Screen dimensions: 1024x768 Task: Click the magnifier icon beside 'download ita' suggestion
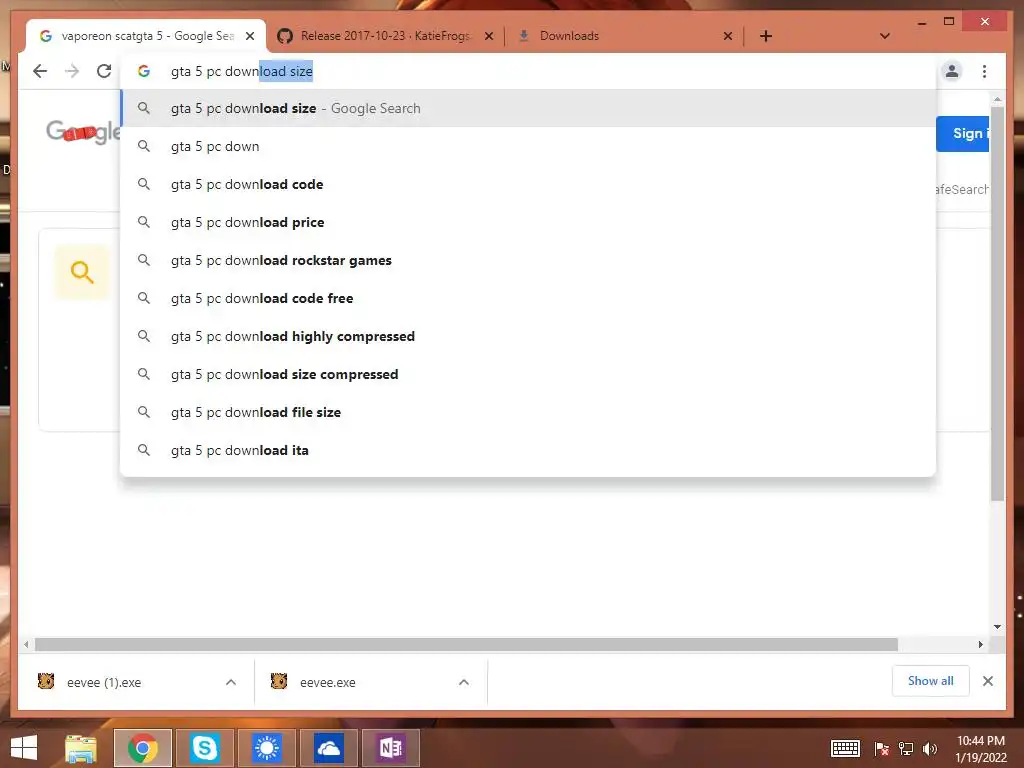(144, 450)
